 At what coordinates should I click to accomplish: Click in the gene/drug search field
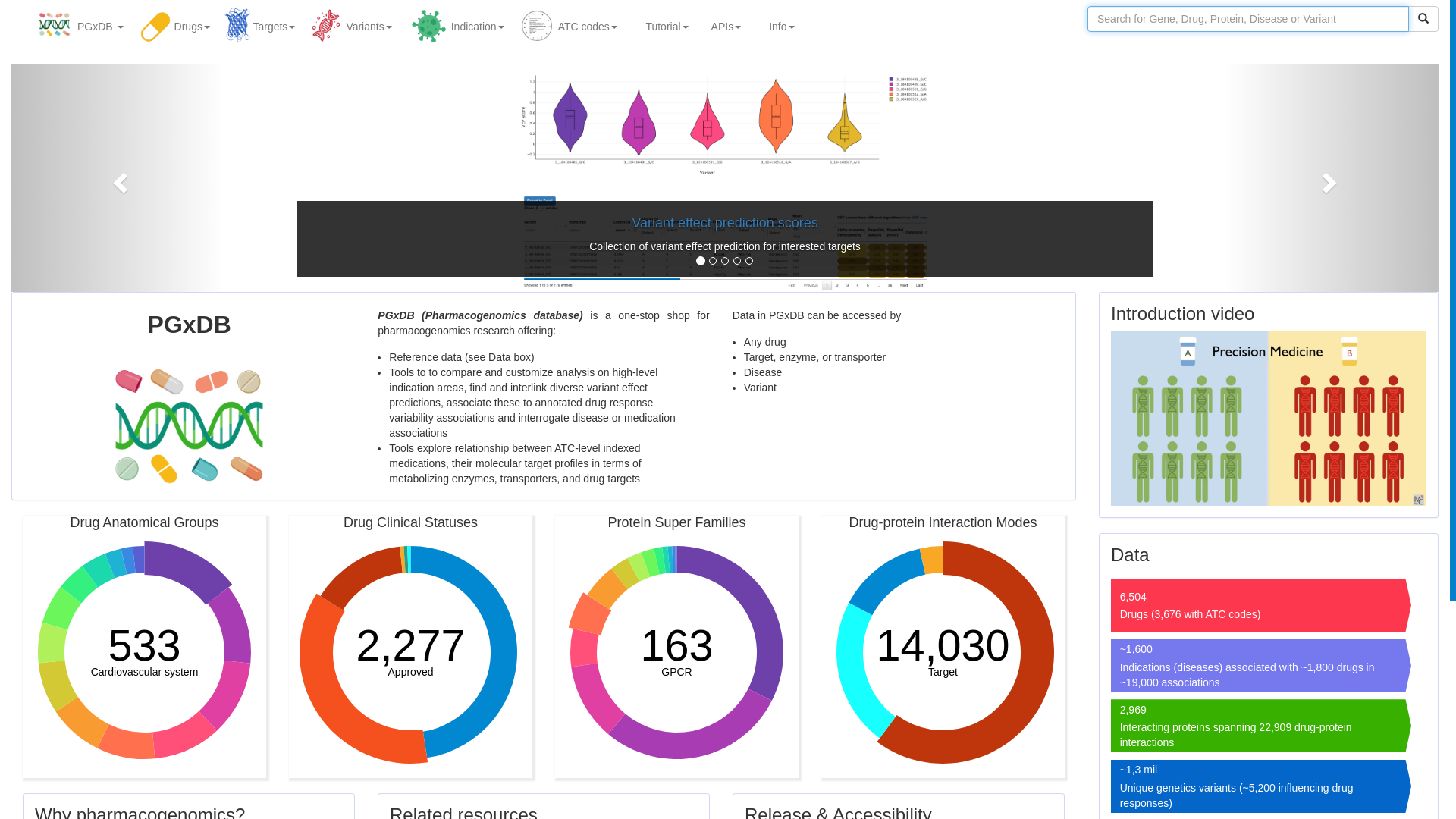pyautogui.click(x=1247, y=19)
